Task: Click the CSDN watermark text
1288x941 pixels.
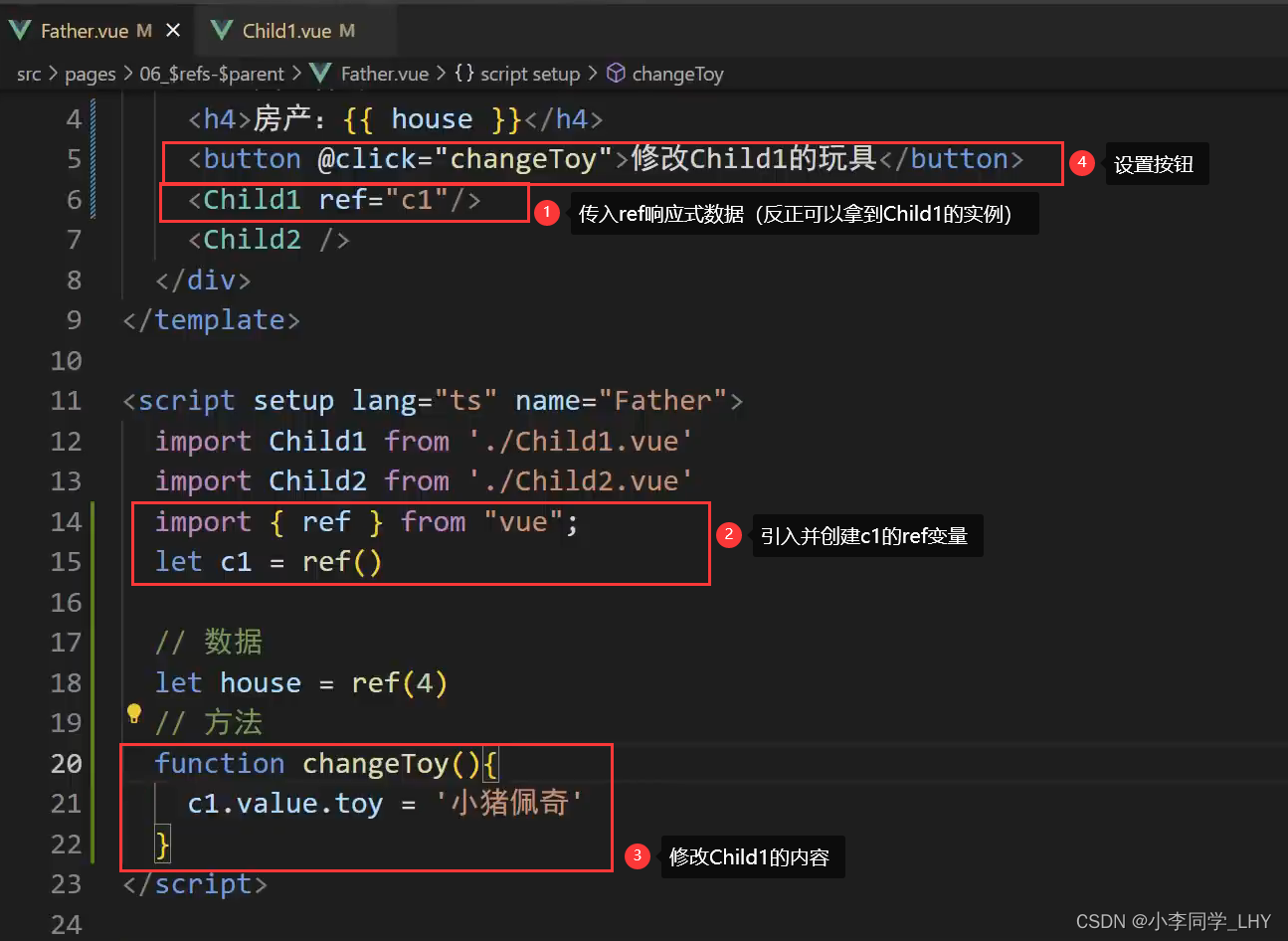Action: [x=1173, y=921]
